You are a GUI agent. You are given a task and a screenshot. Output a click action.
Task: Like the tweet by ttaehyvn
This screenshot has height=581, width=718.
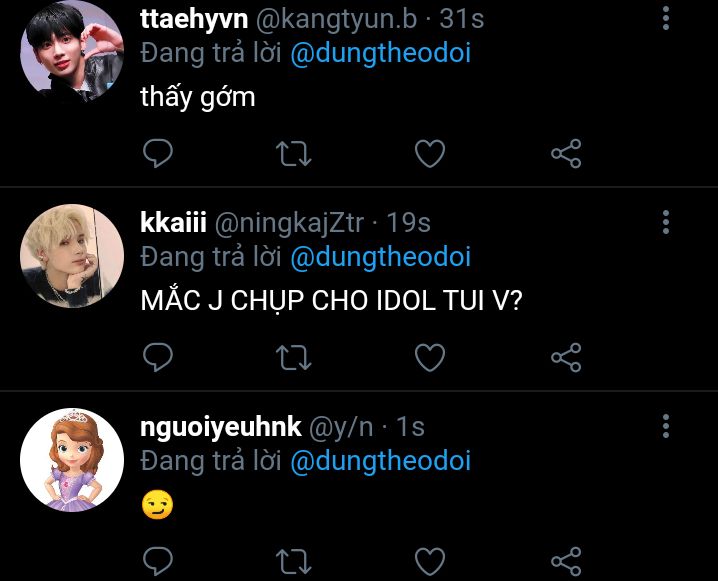coord(430,153)
